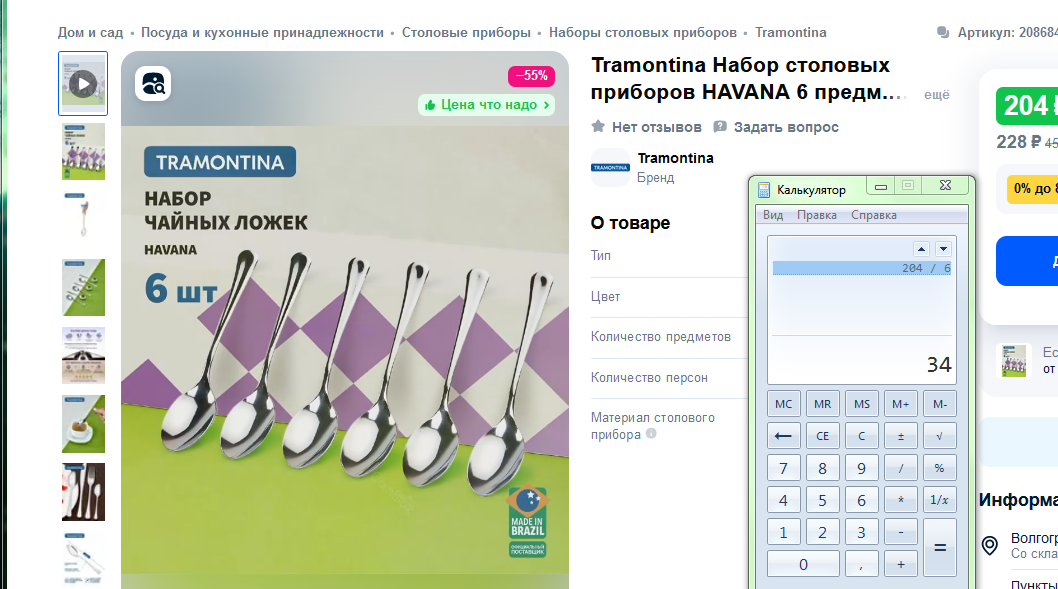
Task: Open the Дом и сад breadcrumb
Action: click(90, 32)
